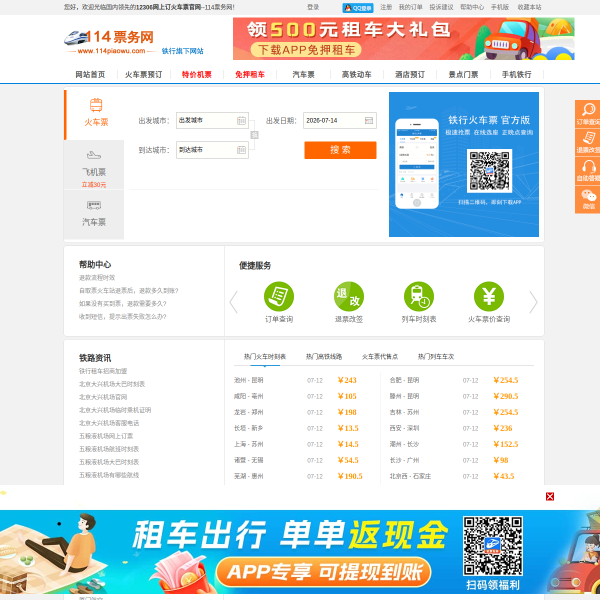Click the 出发日期 date field

pos(340,121)
